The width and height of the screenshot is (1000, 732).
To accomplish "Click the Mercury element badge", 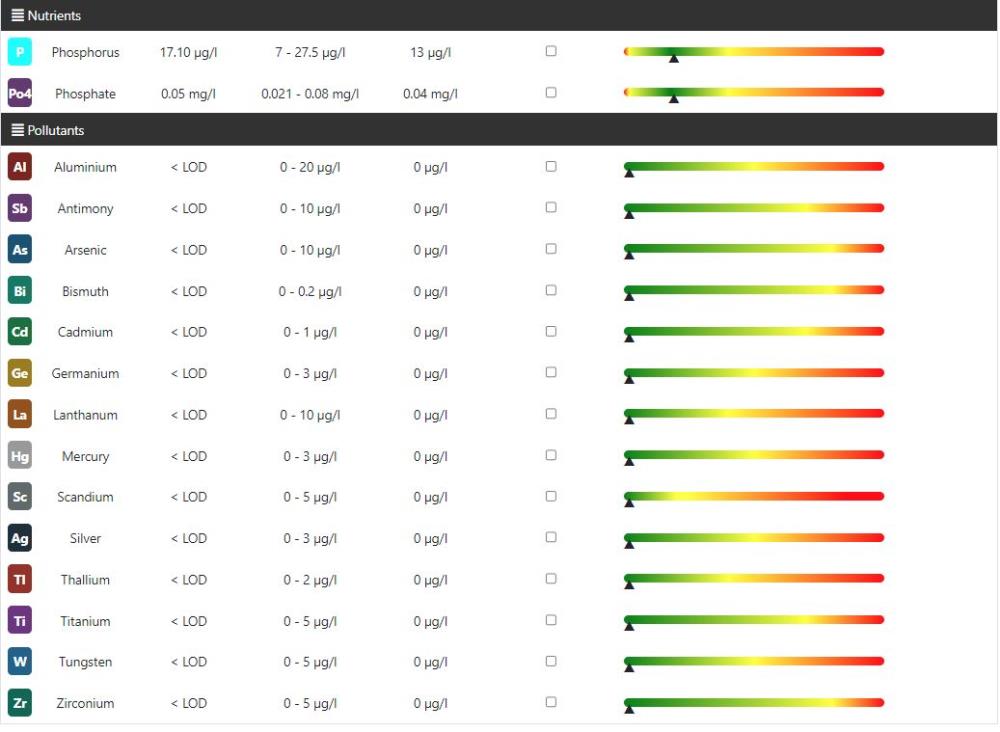I will pos(19,455).
